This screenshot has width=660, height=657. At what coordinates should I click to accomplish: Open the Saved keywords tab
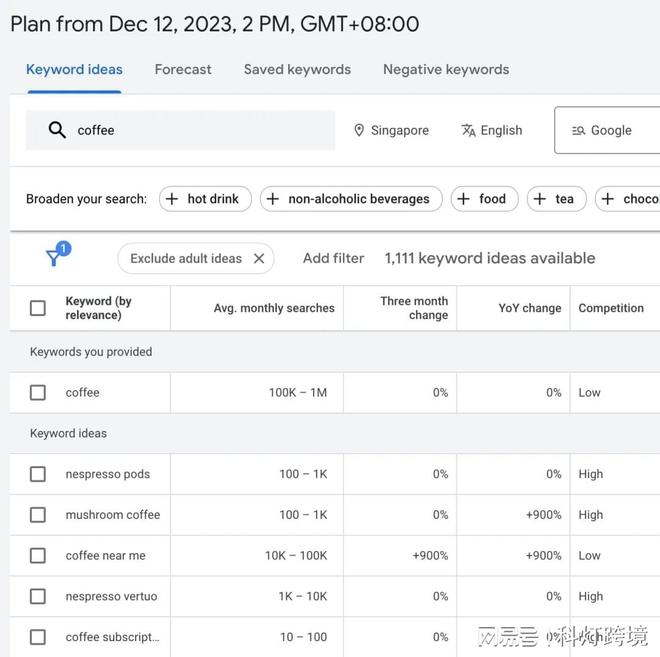click(x=297, y=69)
